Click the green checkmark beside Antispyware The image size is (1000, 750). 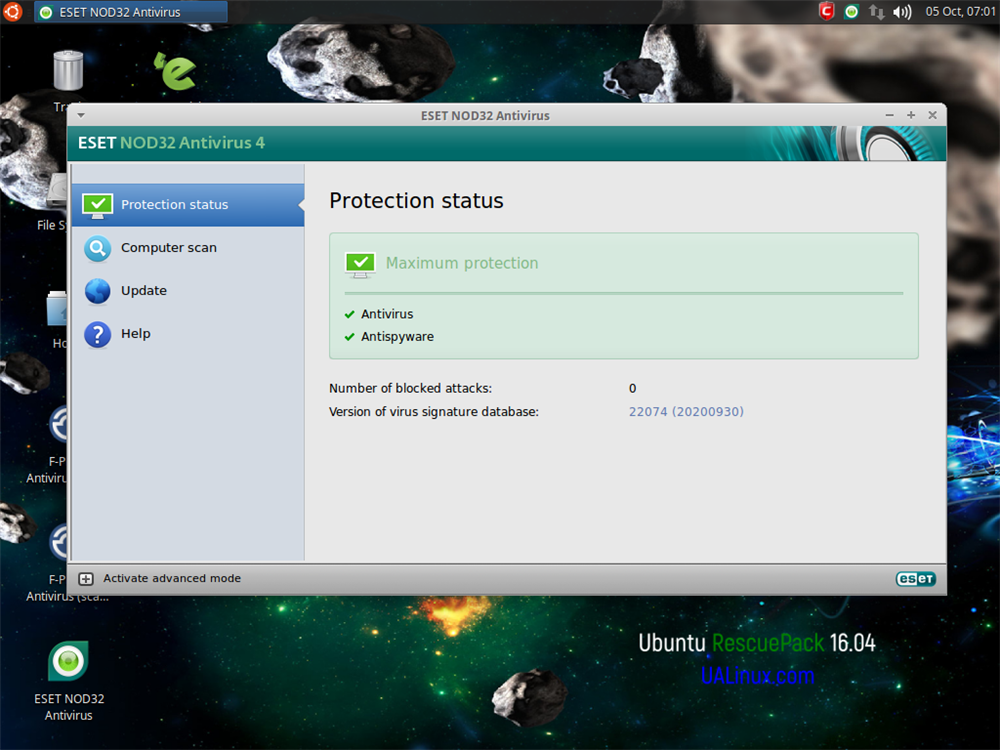(349, 337)
